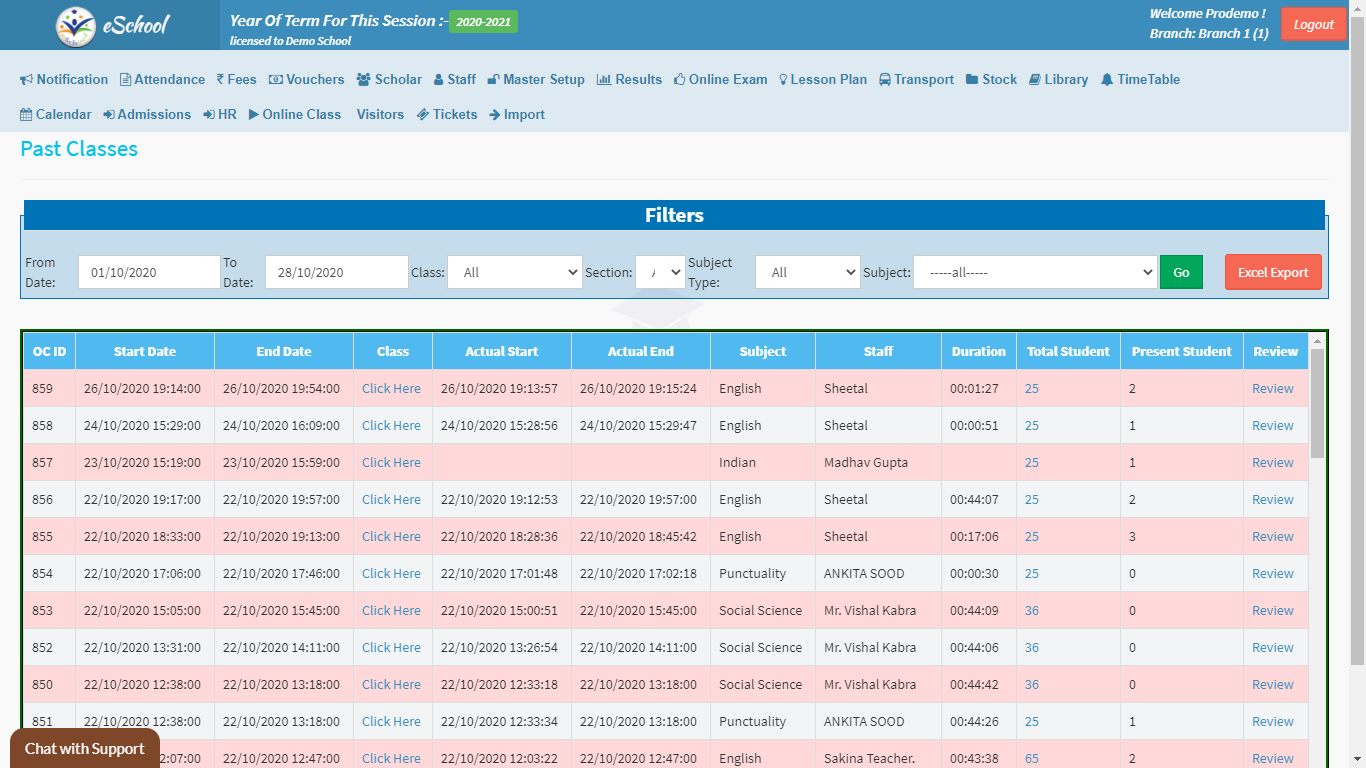Click the Calendar icon in the menu

[x=26, y=115]
